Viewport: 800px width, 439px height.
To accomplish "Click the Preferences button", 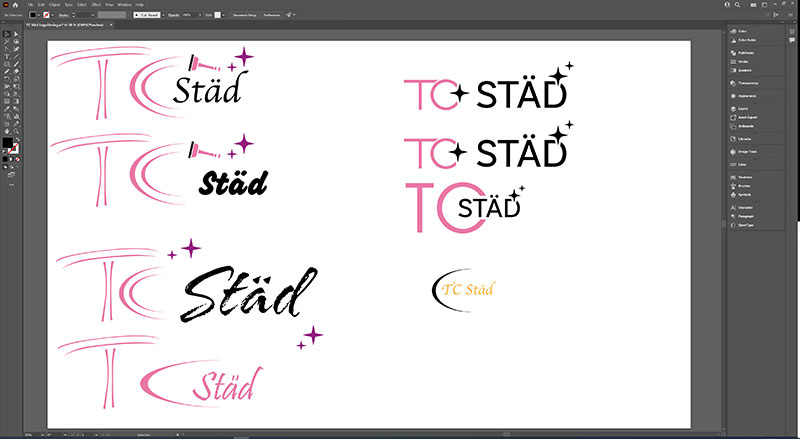I will (272, 15).
